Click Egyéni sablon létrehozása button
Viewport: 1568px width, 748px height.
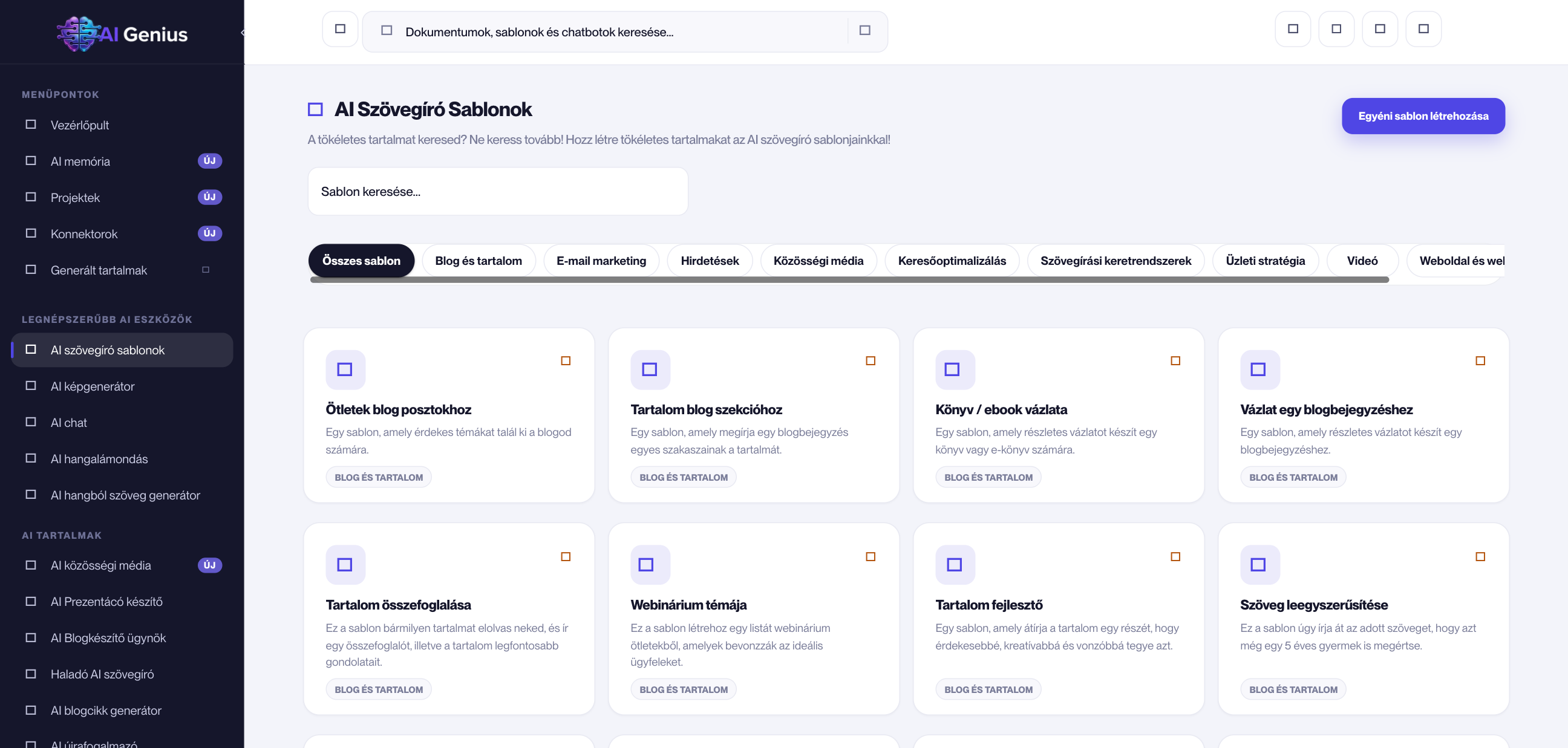point(1423,115)
